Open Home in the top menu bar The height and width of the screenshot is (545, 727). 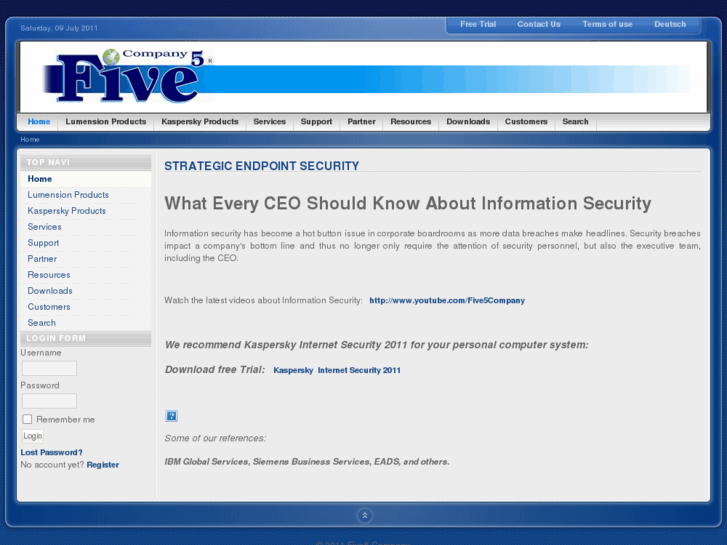click(x=39, y=122)
